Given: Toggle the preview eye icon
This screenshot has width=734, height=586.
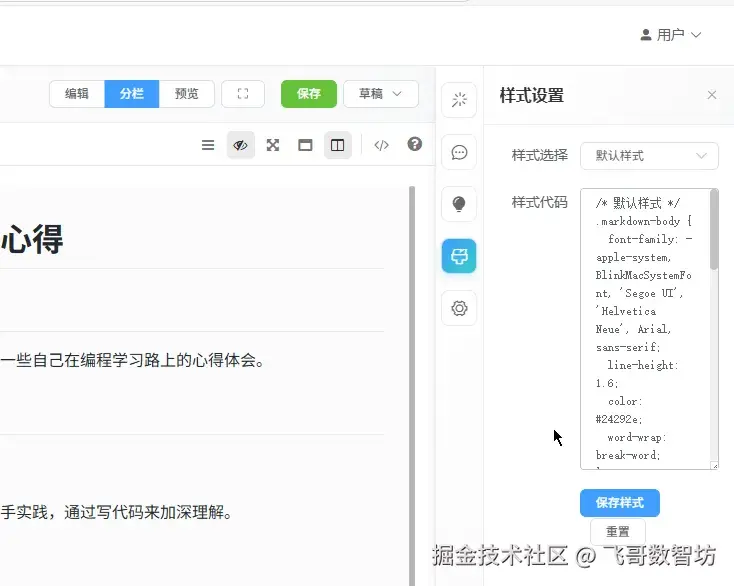Looking at the screenshot, I should tap(241, 145).
